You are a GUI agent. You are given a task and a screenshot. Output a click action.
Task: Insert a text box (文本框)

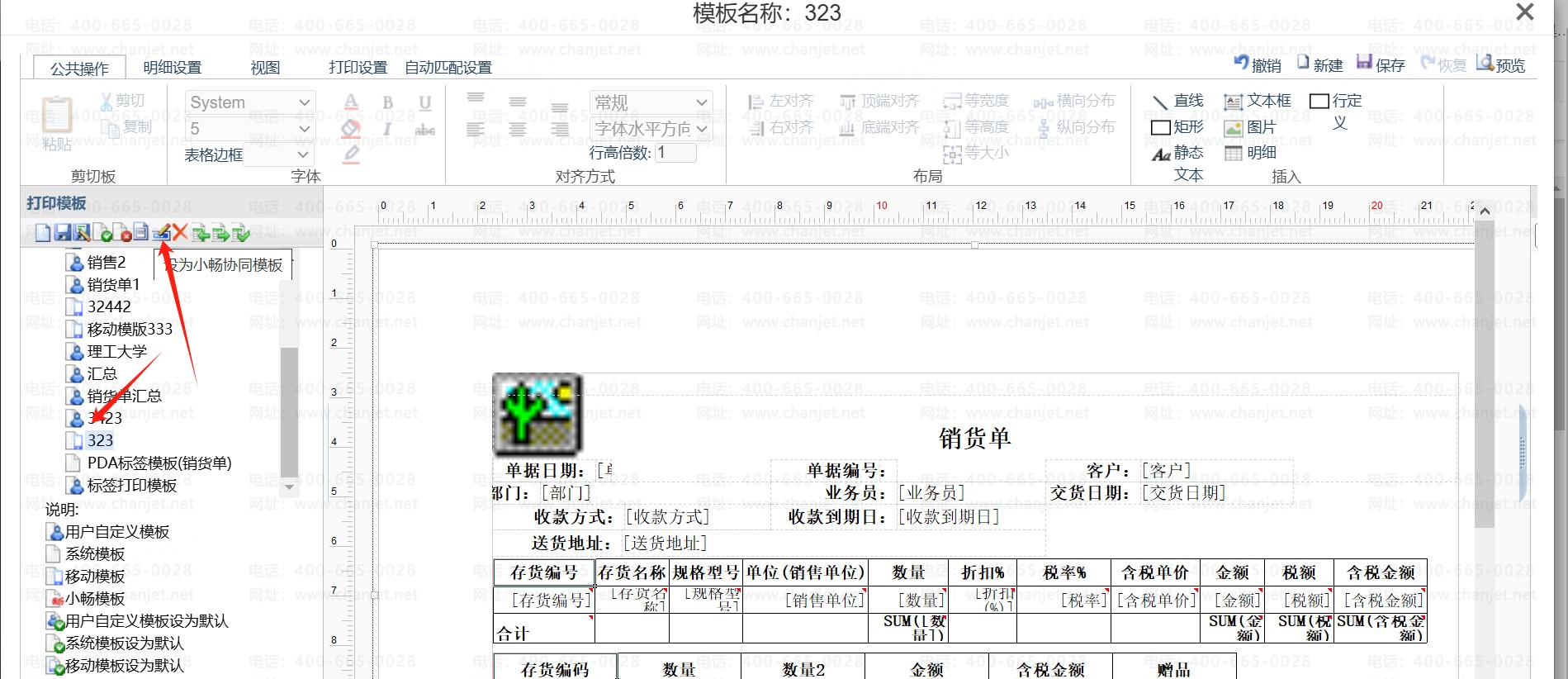pyautogui.click(x=1258, y=101)
